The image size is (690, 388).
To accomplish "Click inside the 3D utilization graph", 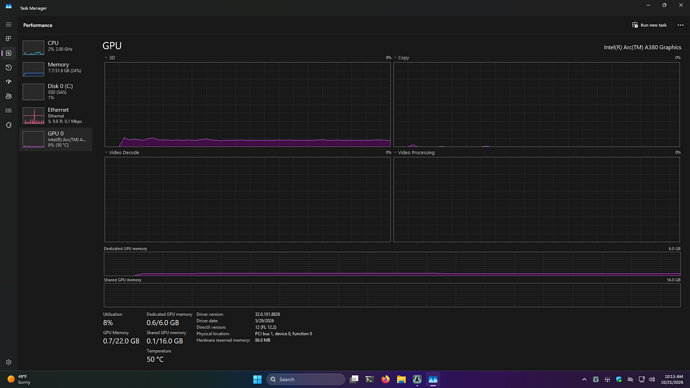I will pyautogui.click(x=247, y=104).
